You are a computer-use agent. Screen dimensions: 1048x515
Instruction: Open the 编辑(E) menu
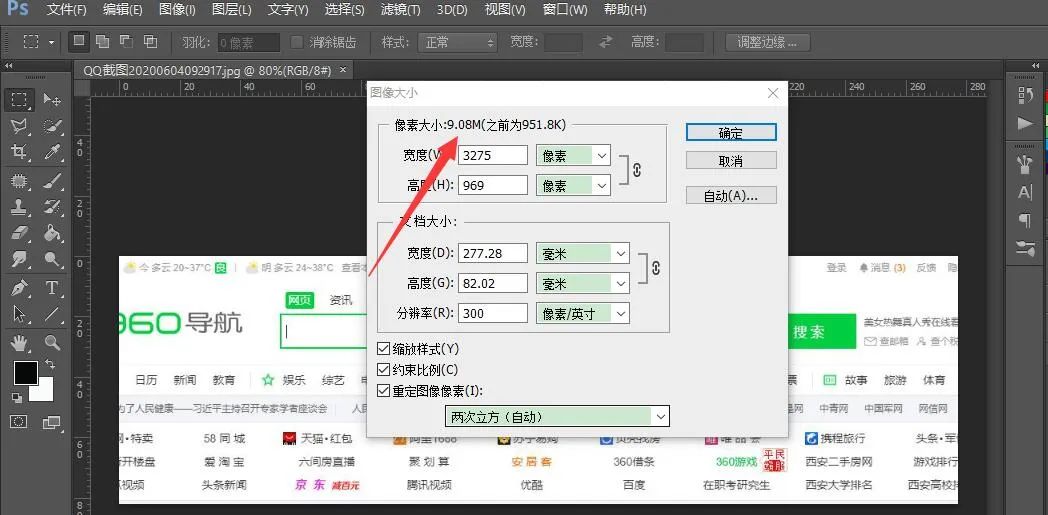[x=123, y=10]
